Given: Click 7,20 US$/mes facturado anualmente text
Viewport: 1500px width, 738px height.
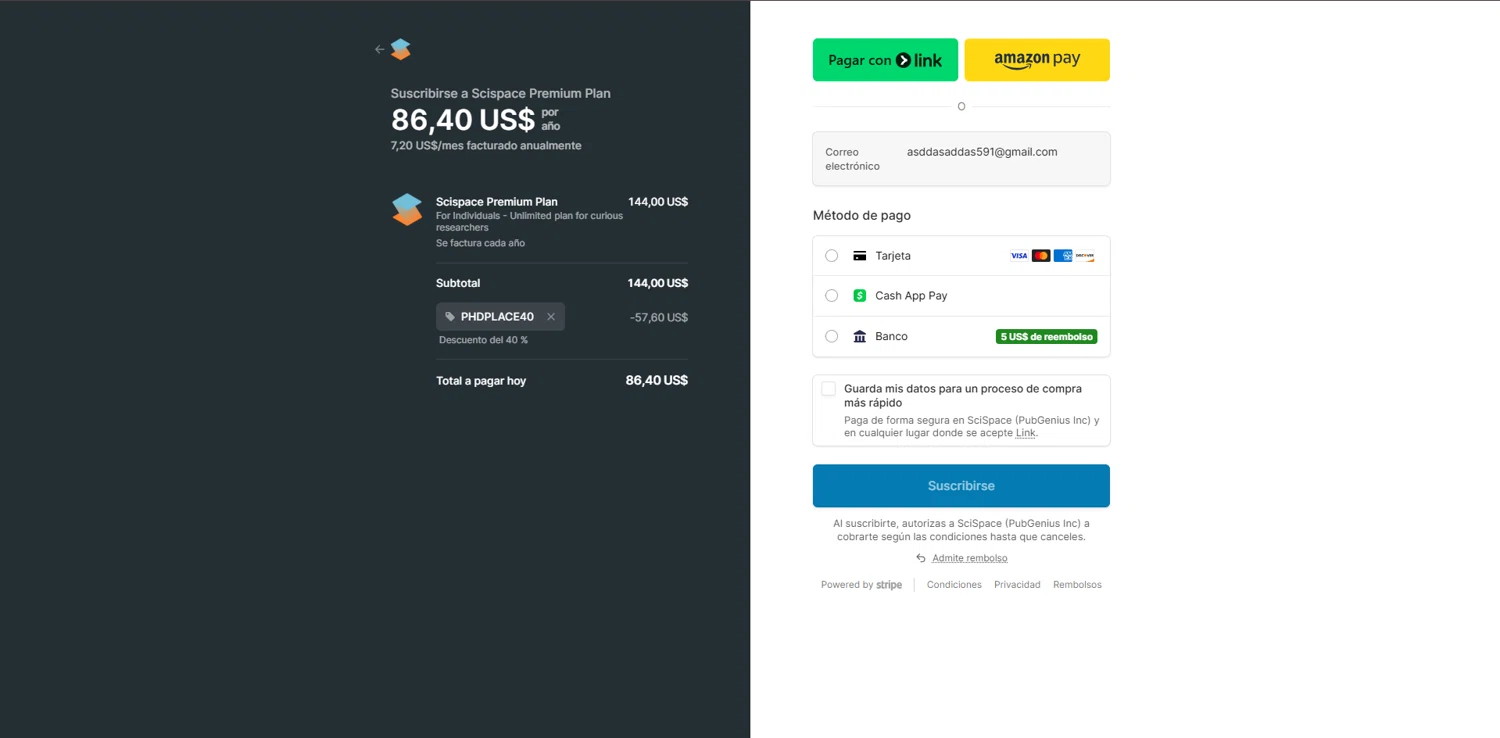Looking at the screenshot, I should pyautogui.click(x=486, y=146).
